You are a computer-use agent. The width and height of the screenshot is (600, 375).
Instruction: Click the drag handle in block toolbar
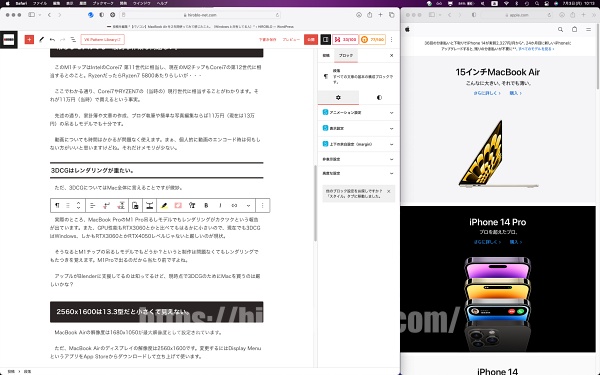[68, 205]
